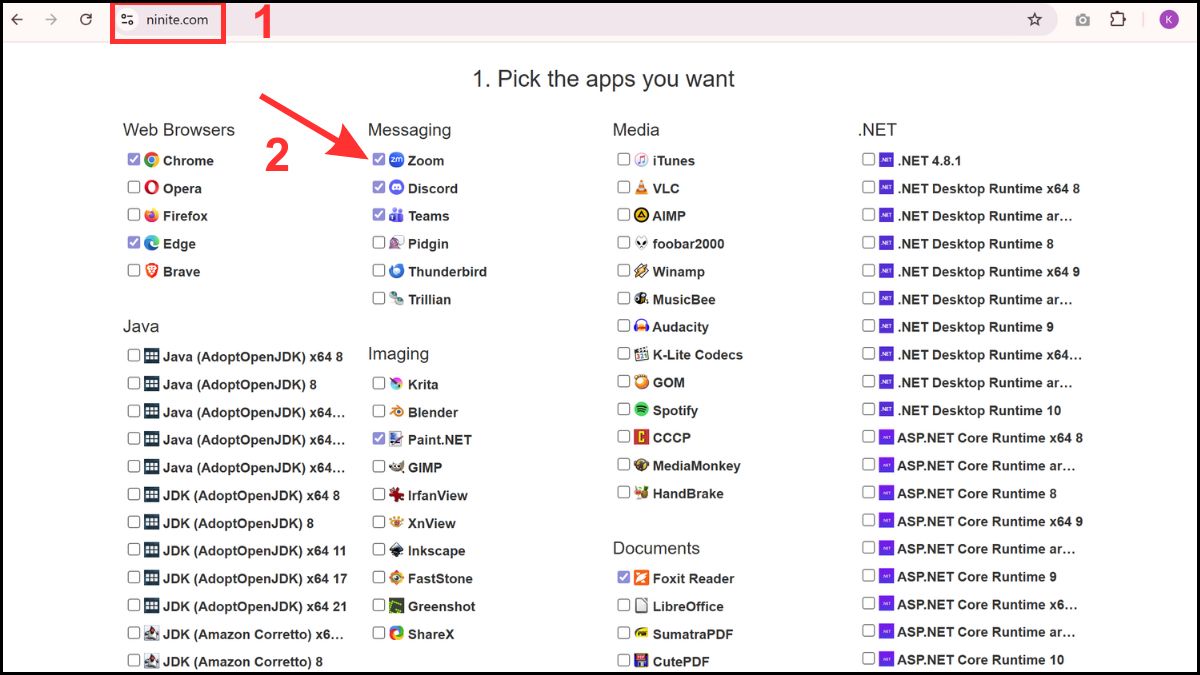Click JDK (Amazon Corretto) 8 label

point(243,661)
